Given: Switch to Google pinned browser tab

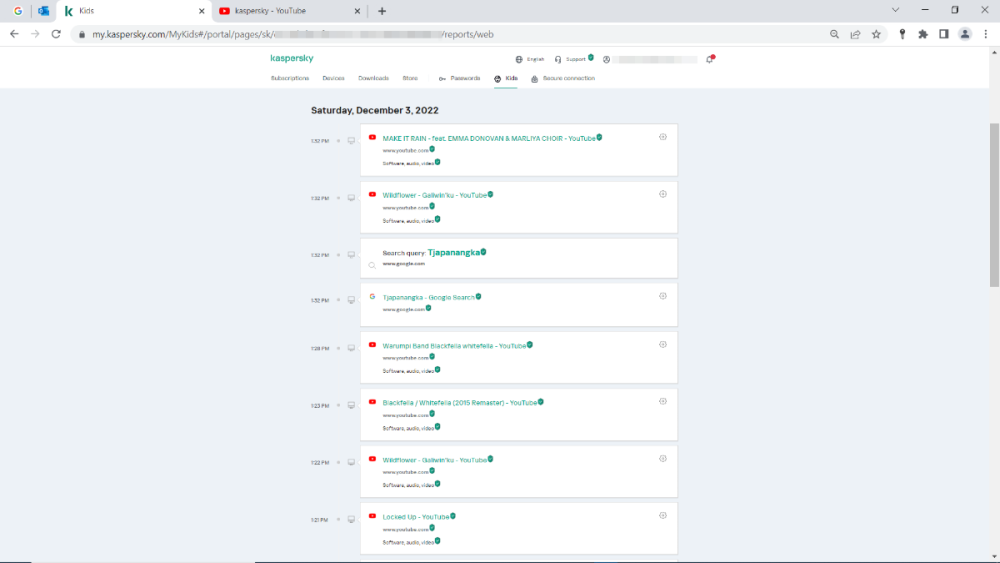Looking at the screenshot, I should coord(18,11).
